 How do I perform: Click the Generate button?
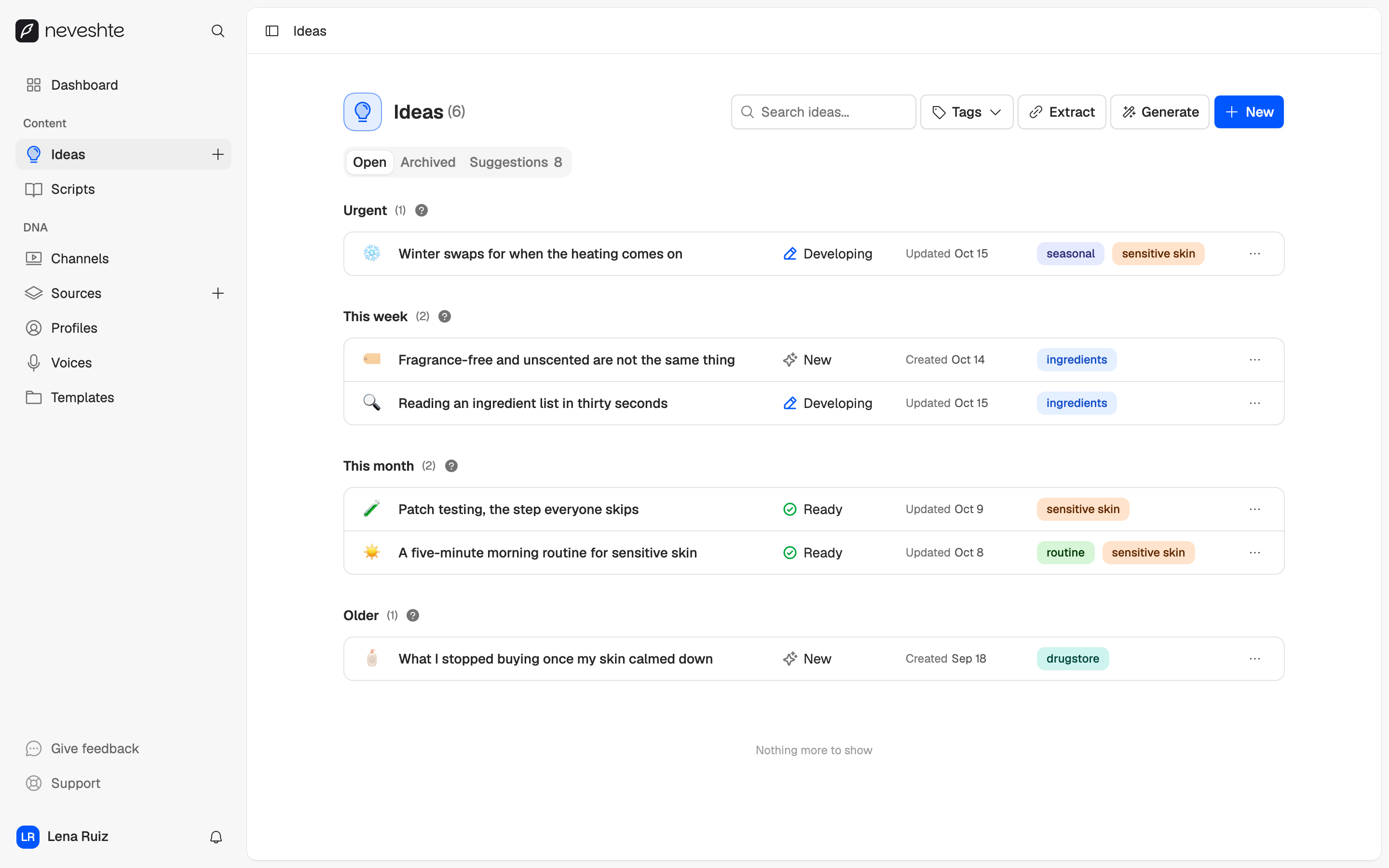point(1160,112)
